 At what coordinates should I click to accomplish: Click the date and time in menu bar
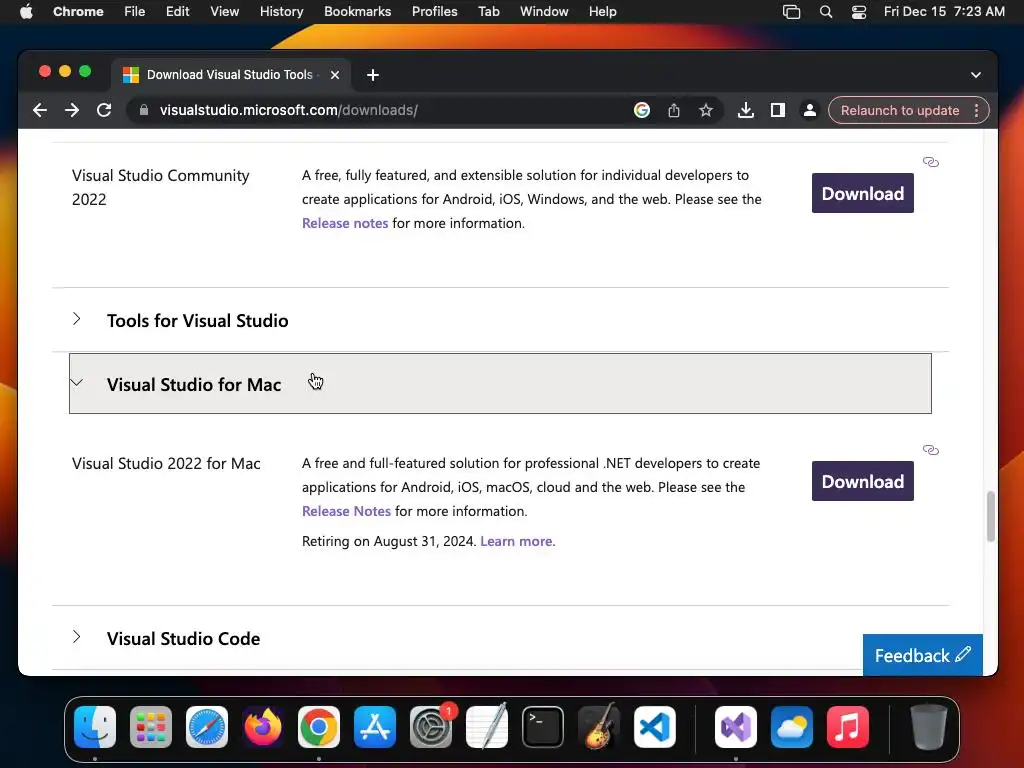click(x=944, y=12)
